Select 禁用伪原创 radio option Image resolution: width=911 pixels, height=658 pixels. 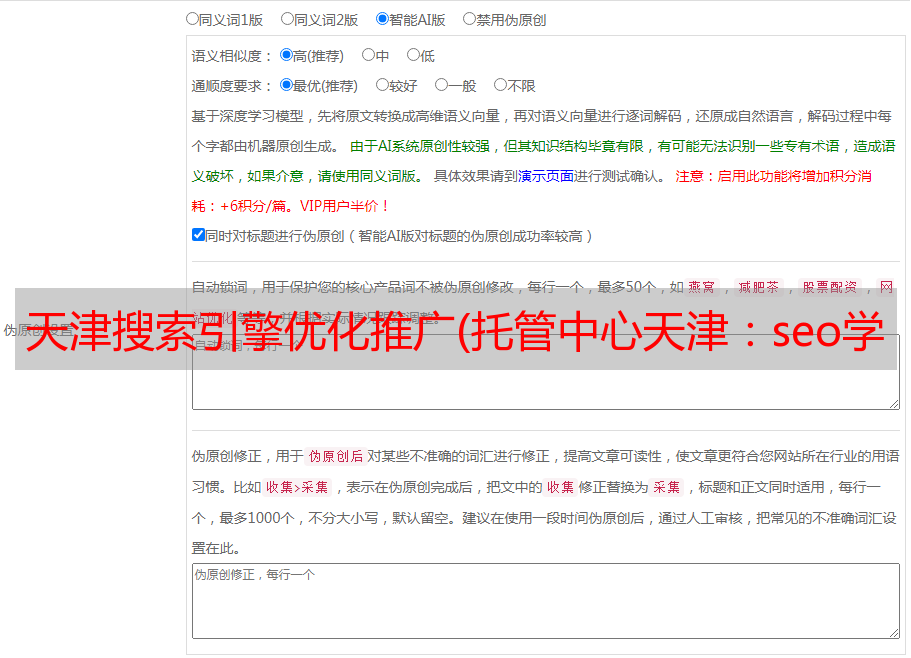[x=469, y=19]
